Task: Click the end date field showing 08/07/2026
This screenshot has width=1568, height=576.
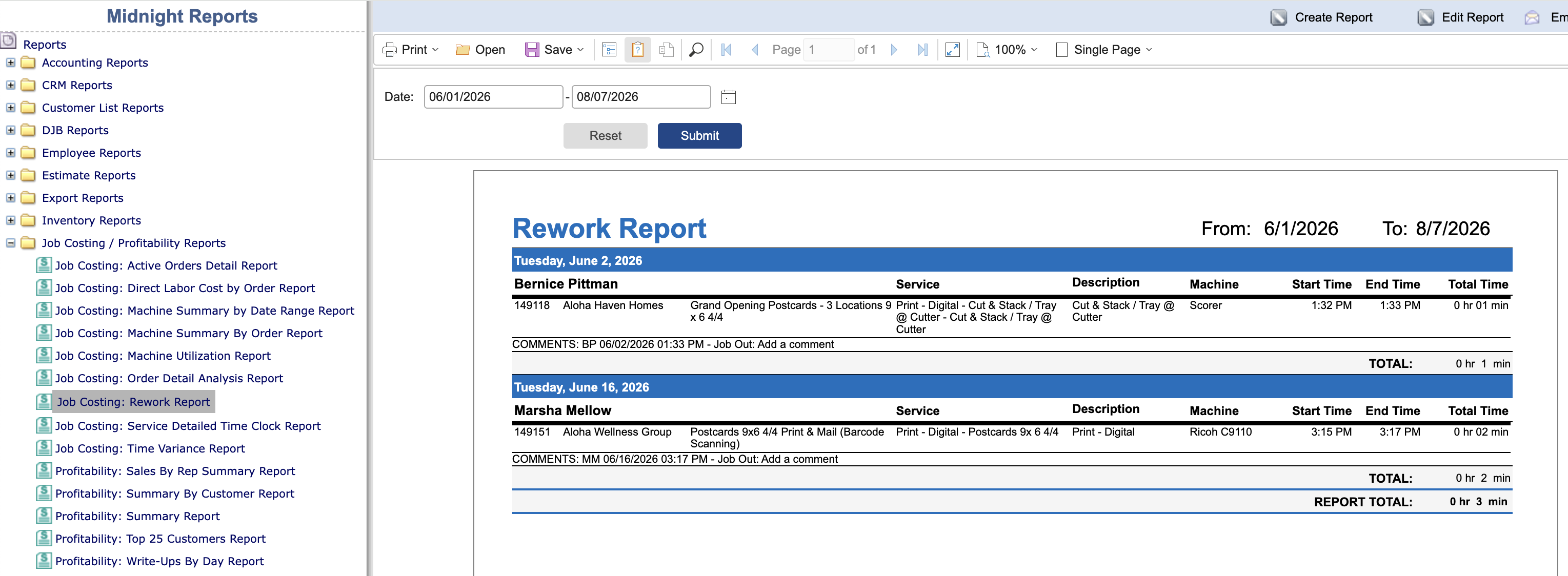Action: pyautogui.click(x=641, y=97)
